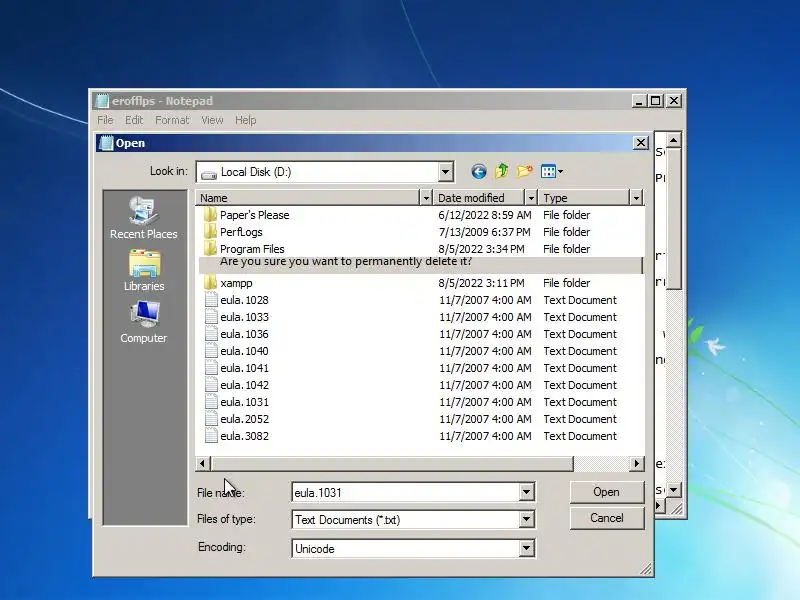Click the Open dialog resize grip corner

(646, 569)
